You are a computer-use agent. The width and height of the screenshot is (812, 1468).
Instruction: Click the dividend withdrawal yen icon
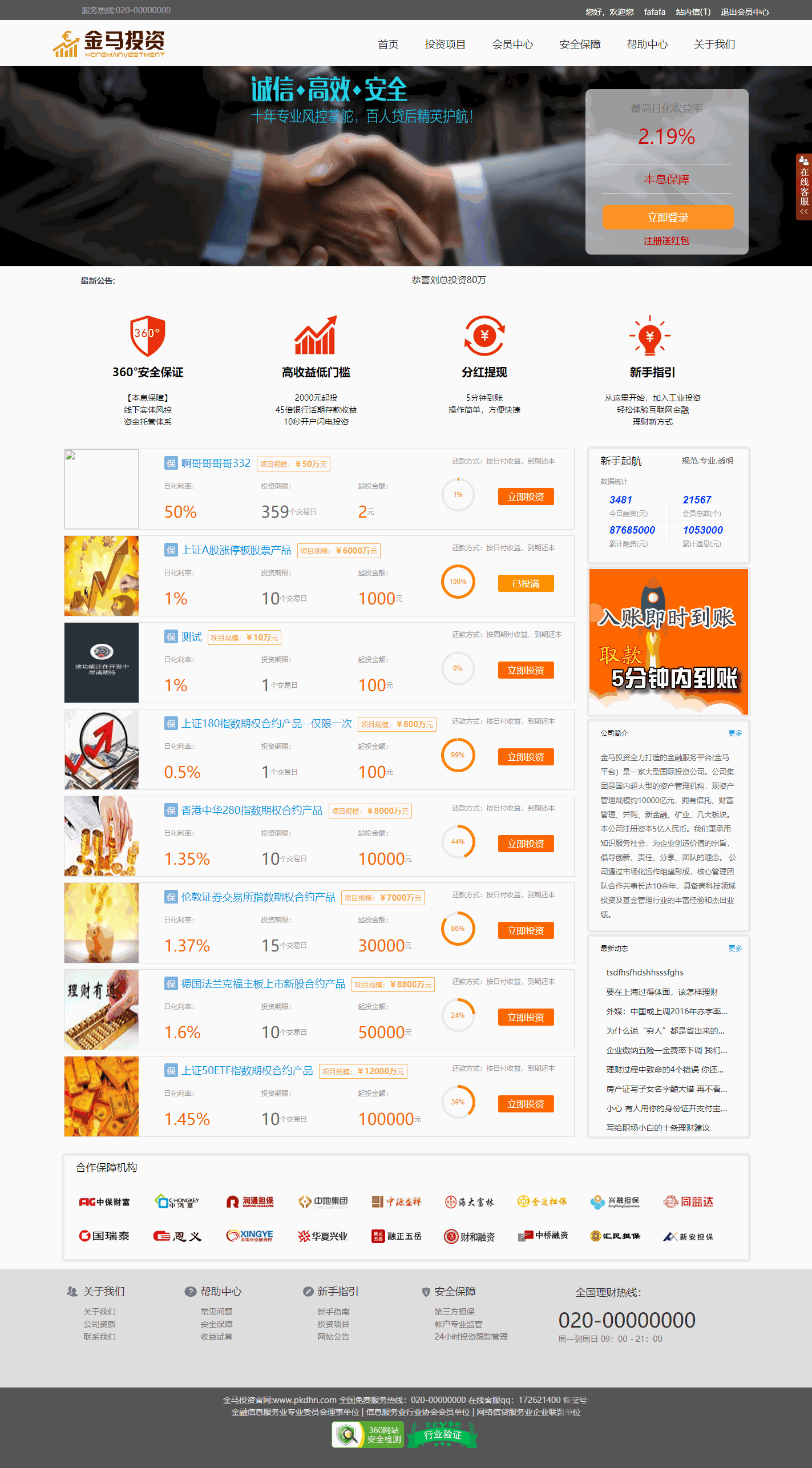click(484, 336)
